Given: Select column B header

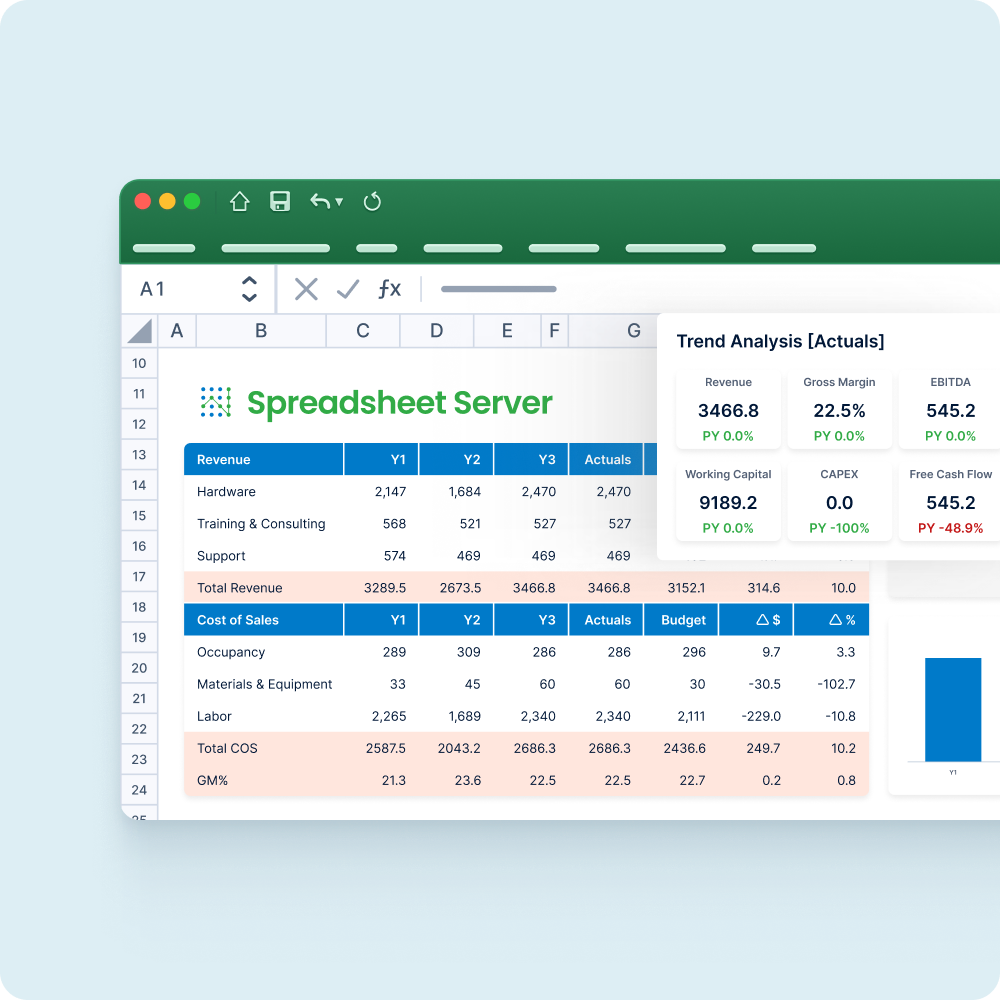Looking at the screenshot, I should [x=261, y=331].
